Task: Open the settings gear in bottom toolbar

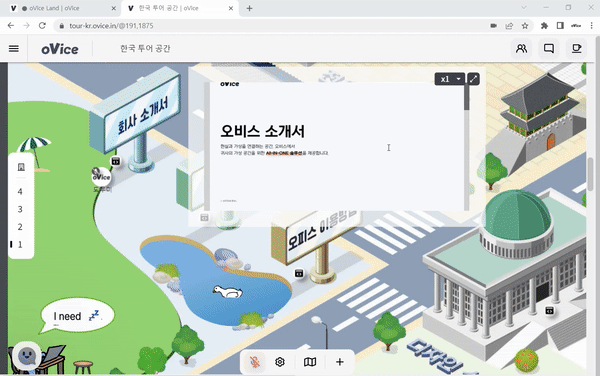Action: 280,362
